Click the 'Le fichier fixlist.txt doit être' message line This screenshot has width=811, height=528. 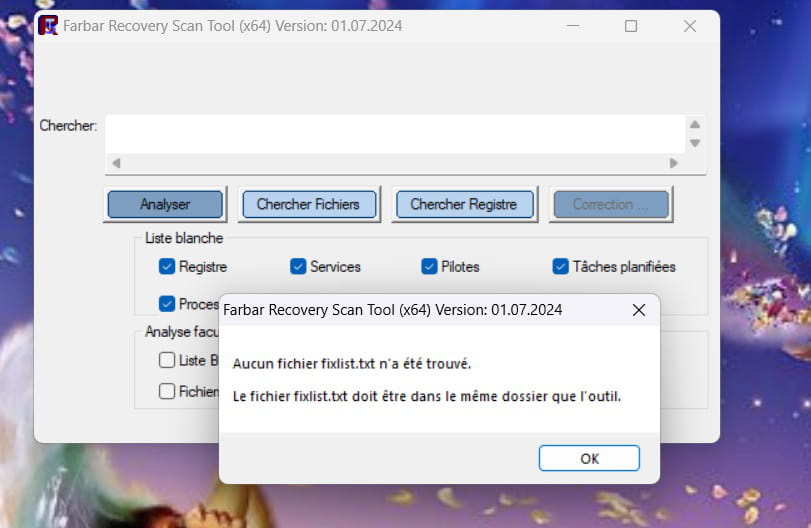[427, 396]
